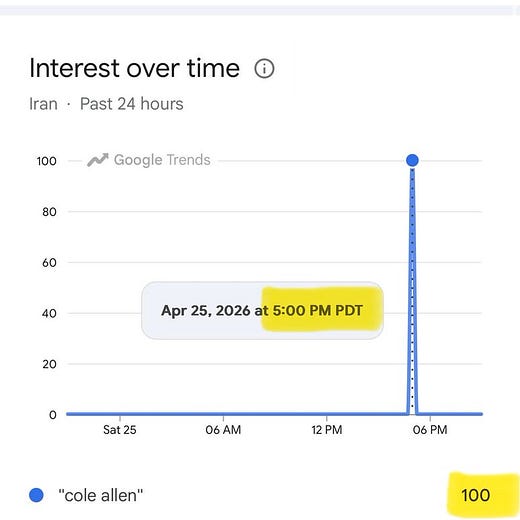Click the Iran region label

pos(43,104)
